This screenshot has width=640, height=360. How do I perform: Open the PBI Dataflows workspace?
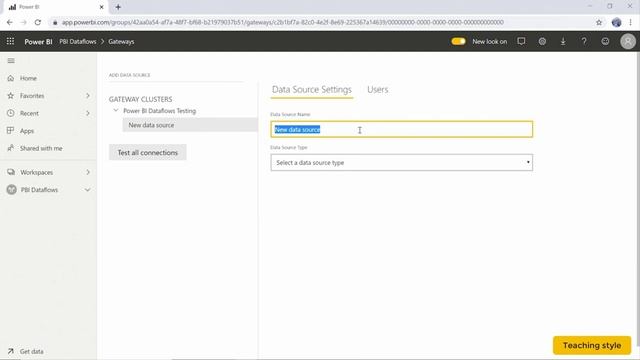point(39,190)
